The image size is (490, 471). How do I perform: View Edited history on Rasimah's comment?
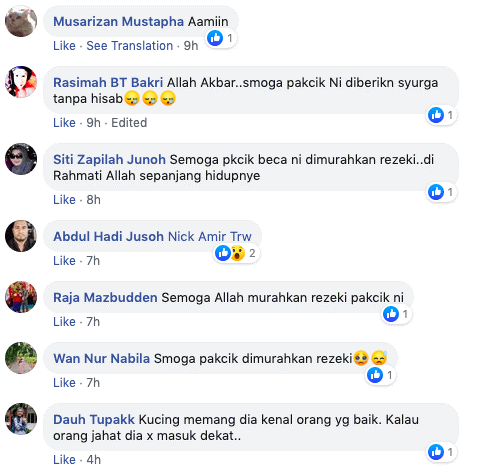click(129, 123)
